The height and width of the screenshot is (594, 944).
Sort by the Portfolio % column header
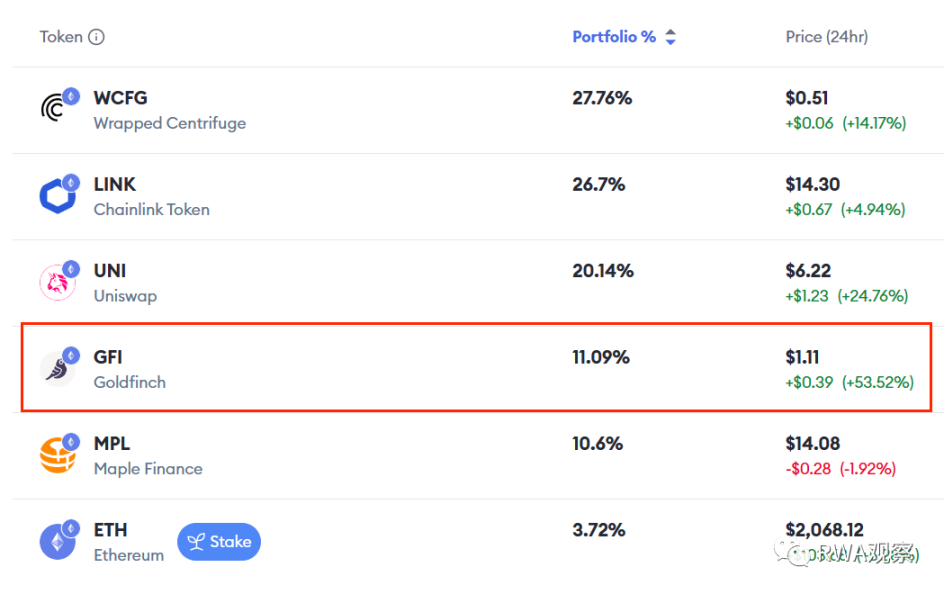[613, 37]
